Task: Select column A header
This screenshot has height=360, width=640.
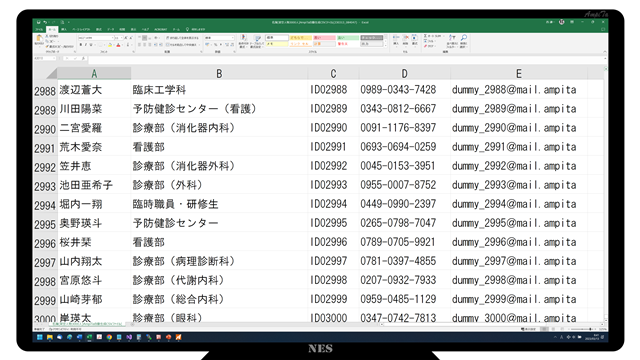Action: [x=94, y=73]
